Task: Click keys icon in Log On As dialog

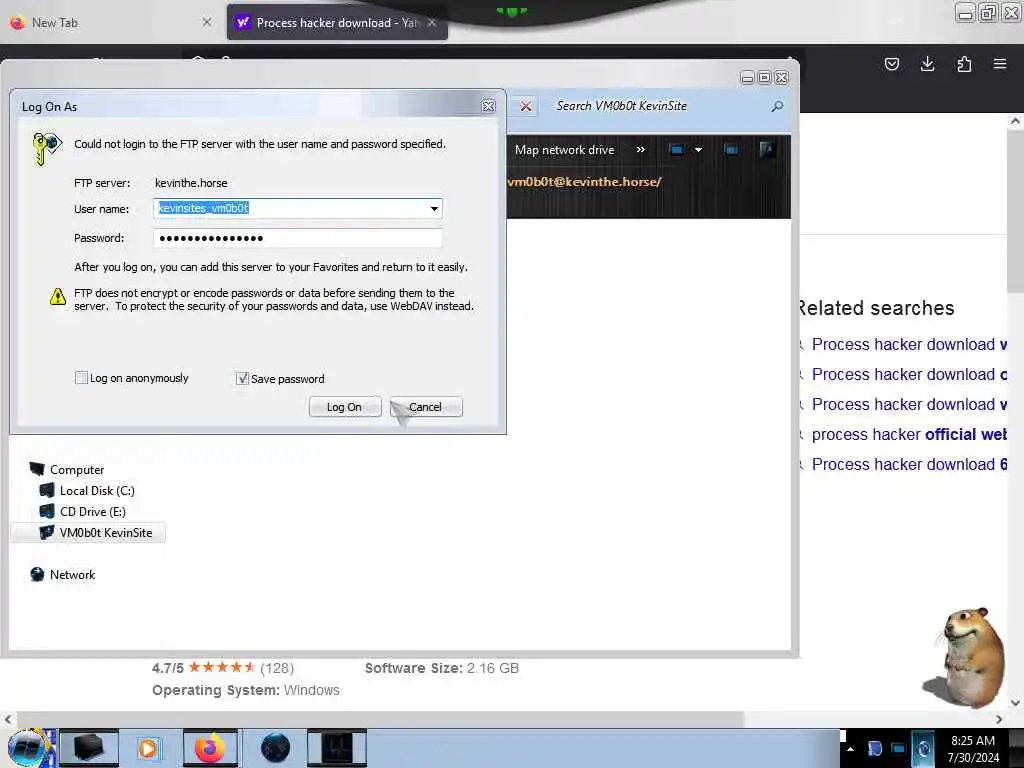Action: [x=46, y=148]
